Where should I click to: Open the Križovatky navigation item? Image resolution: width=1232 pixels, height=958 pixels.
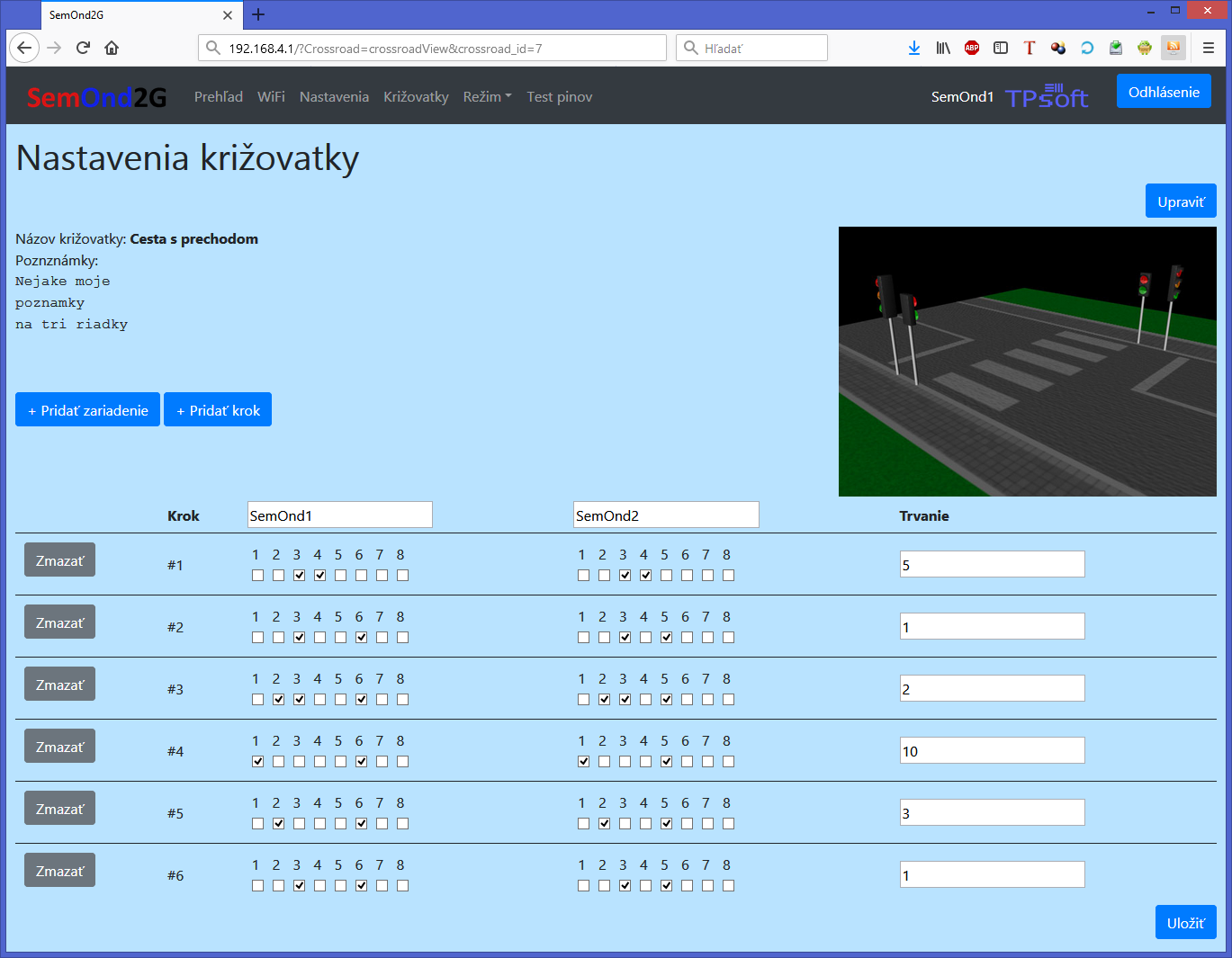click(416, 97)
